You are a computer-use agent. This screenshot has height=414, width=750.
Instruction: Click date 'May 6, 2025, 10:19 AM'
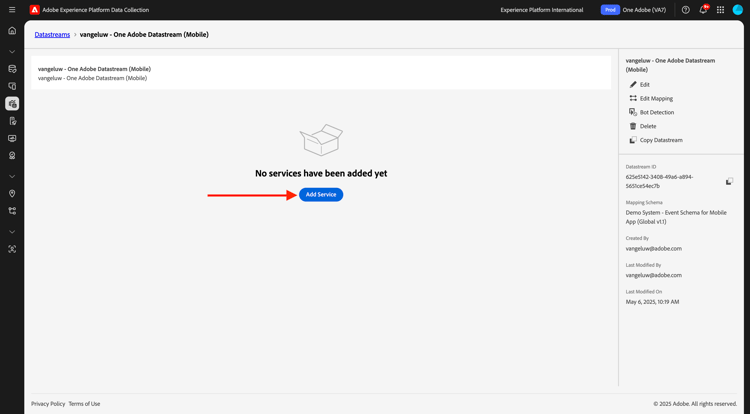pyautogui.click(x=652, y=302)
